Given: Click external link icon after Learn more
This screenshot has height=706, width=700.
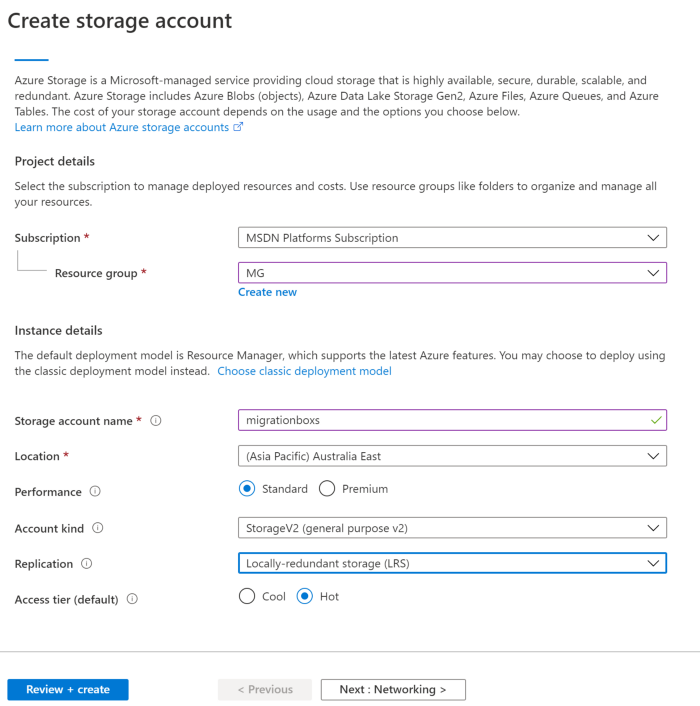Looking at the screenshot, I should [238, 127].
